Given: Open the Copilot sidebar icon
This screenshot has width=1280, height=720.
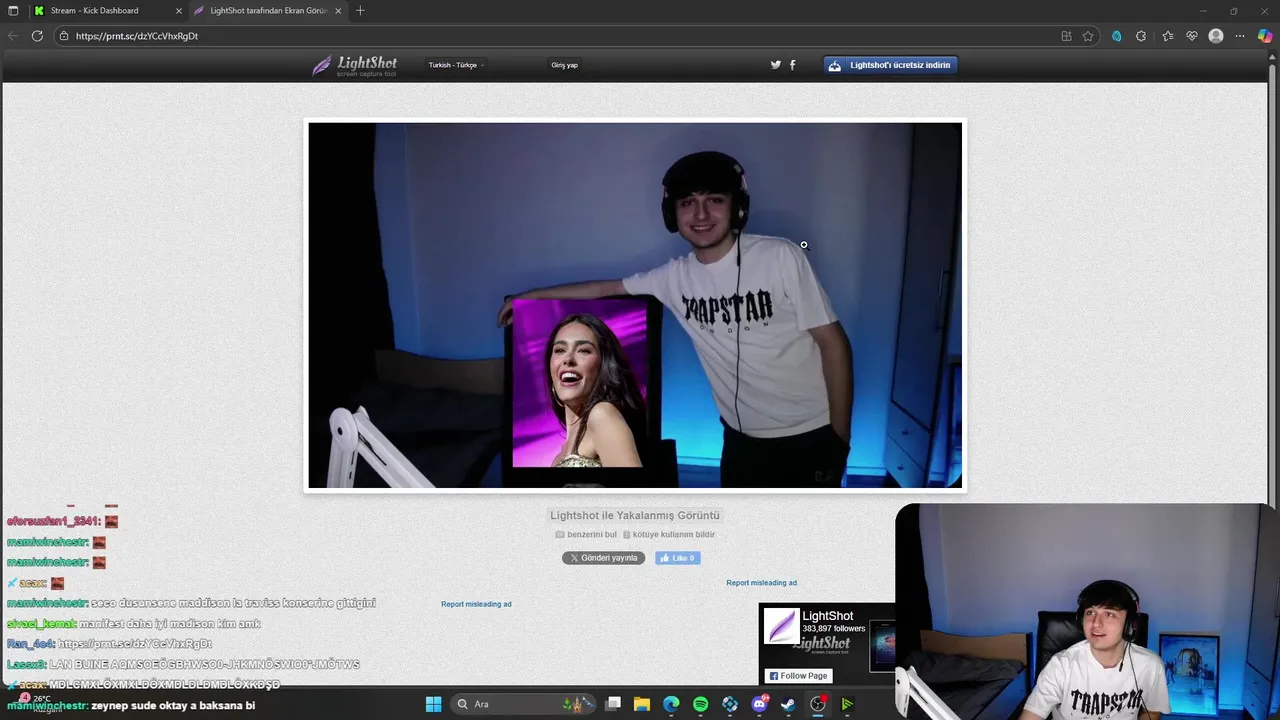Looking at the screenshot, I should pos(1265,36).
